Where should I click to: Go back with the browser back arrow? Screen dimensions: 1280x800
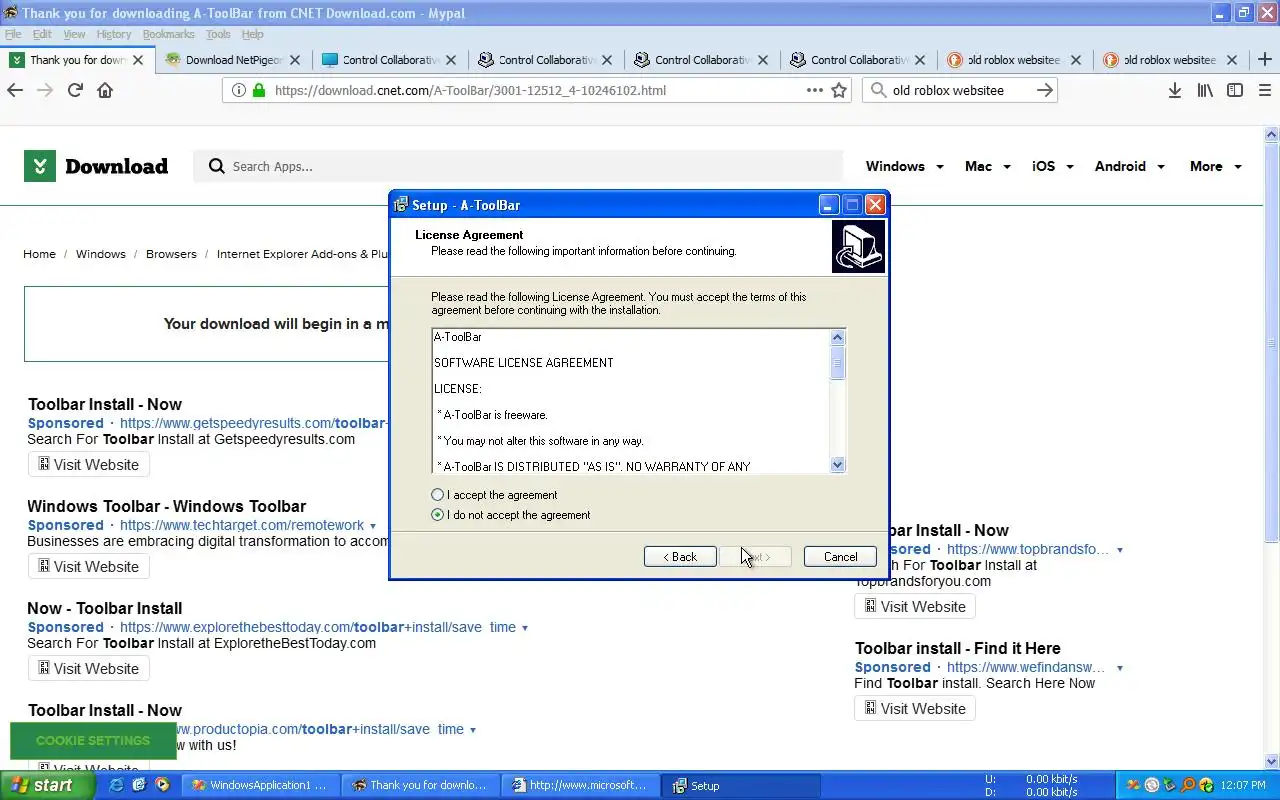[15, 90]
